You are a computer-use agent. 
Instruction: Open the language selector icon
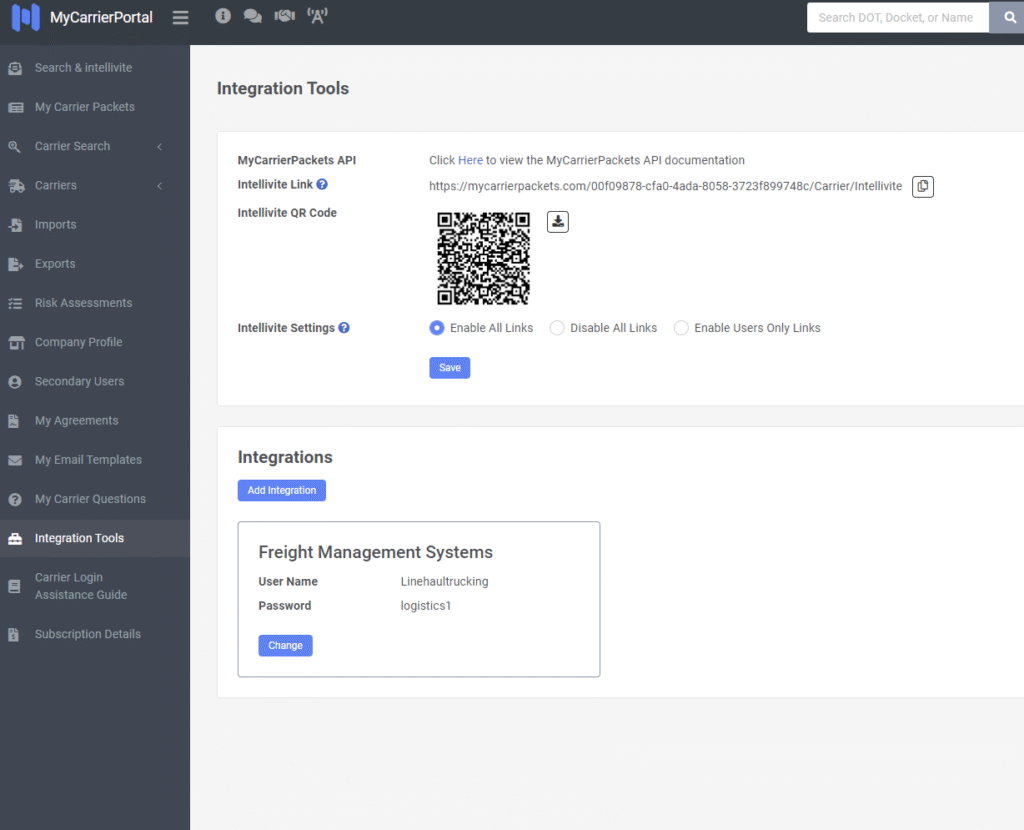317,15
